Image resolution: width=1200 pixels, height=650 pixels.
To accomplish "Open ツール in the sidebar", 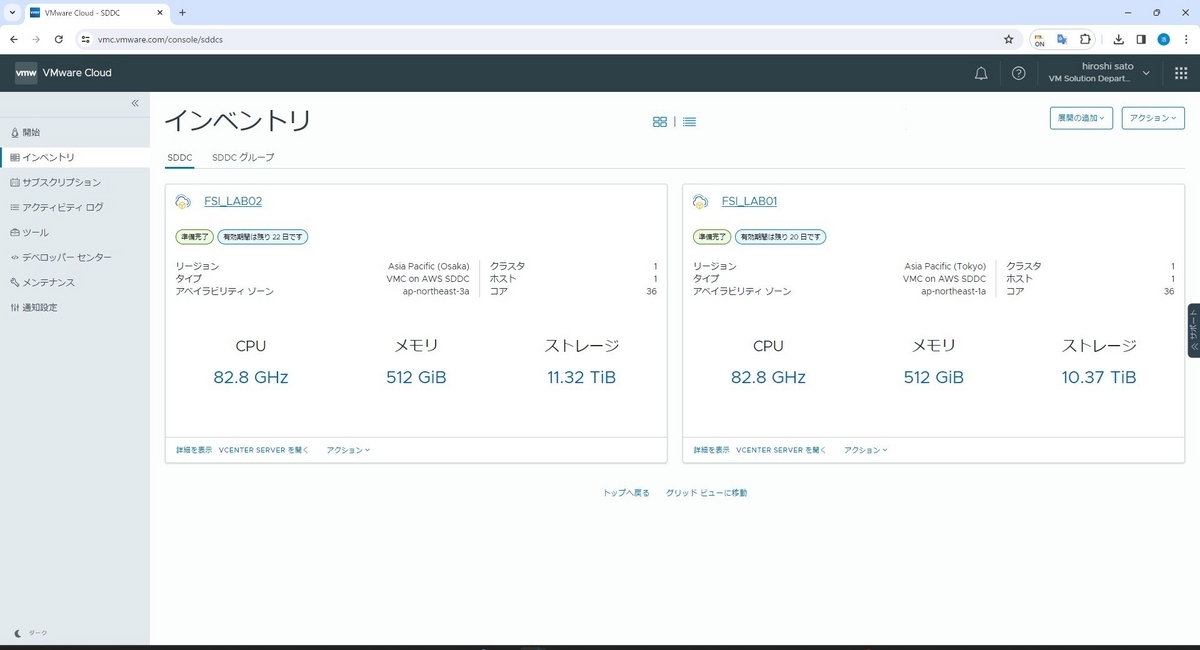I will click(x=75, y=232).
